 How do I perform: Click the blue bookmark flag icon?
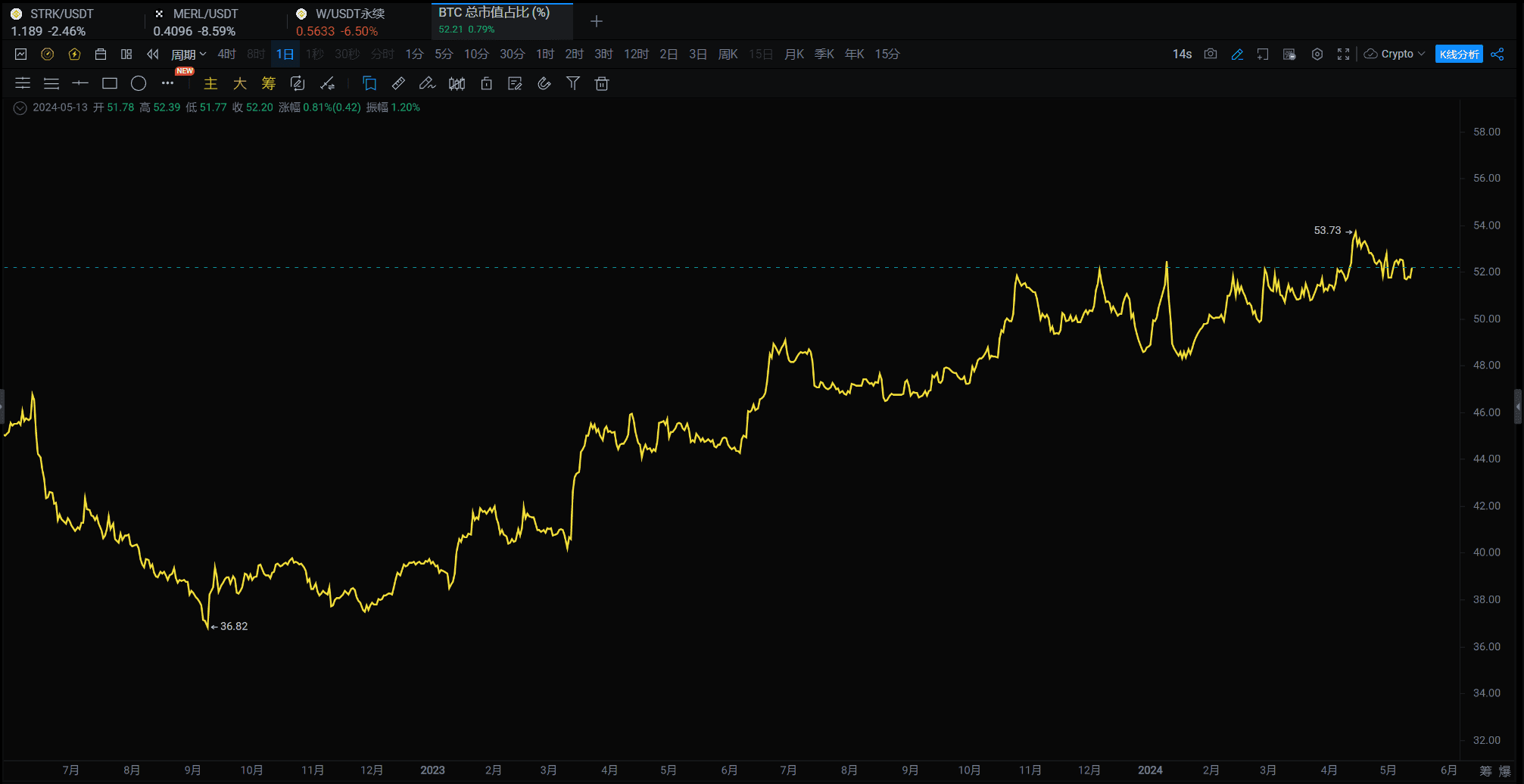[x=369, y=83]
